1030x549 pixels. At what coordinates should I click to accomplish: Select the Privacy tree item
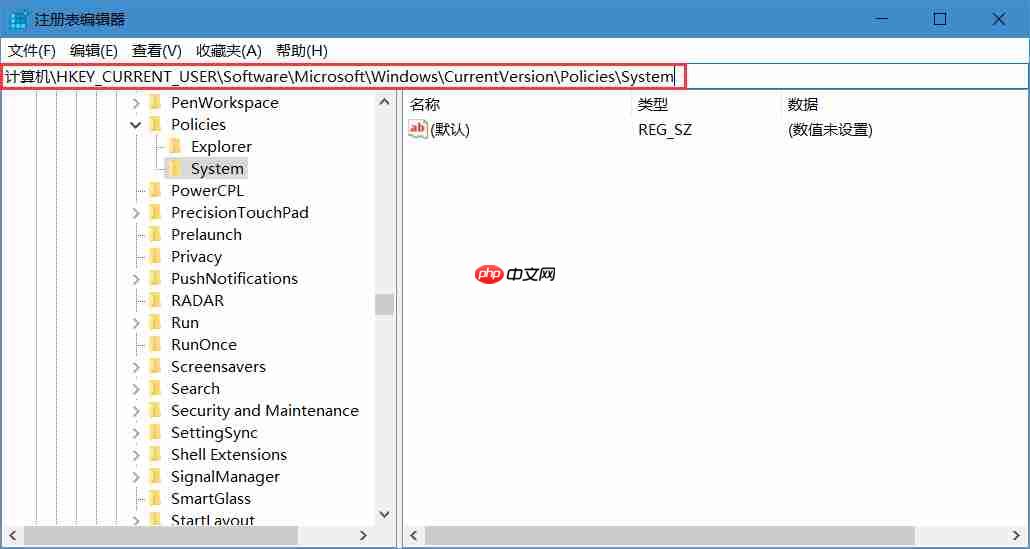(196, 257)
